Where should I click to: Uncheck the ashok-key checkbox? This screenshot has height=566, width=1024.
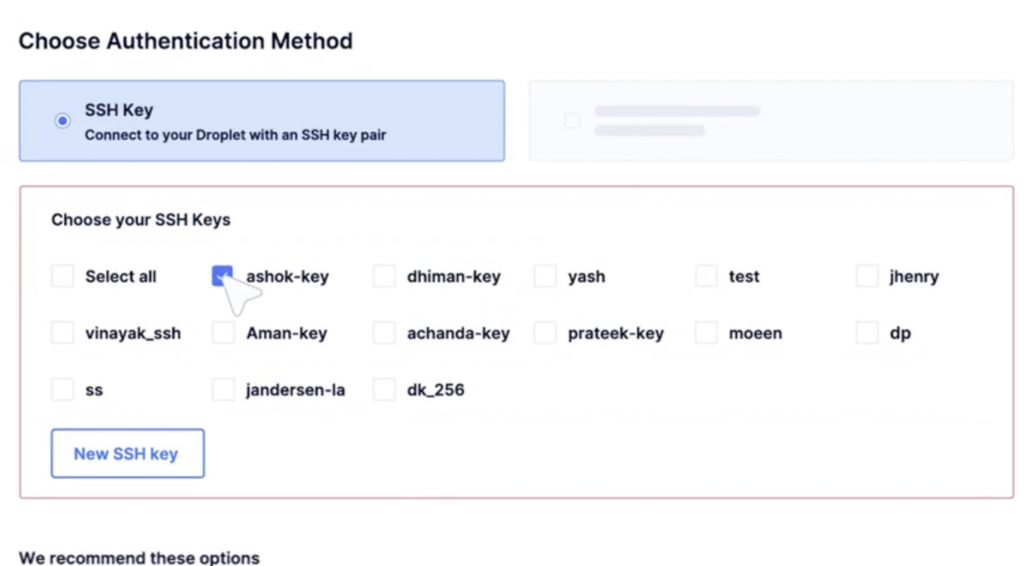pos(223,276)
